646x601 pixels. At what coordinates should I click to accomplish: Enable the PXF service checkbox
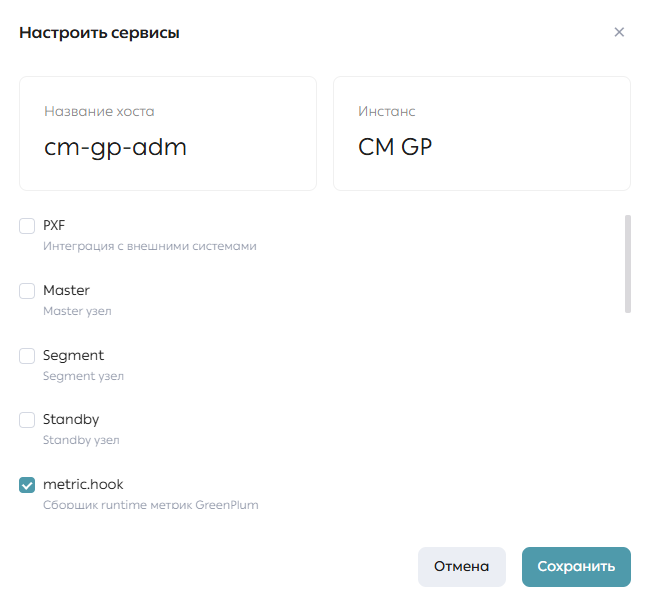point(27,226)
